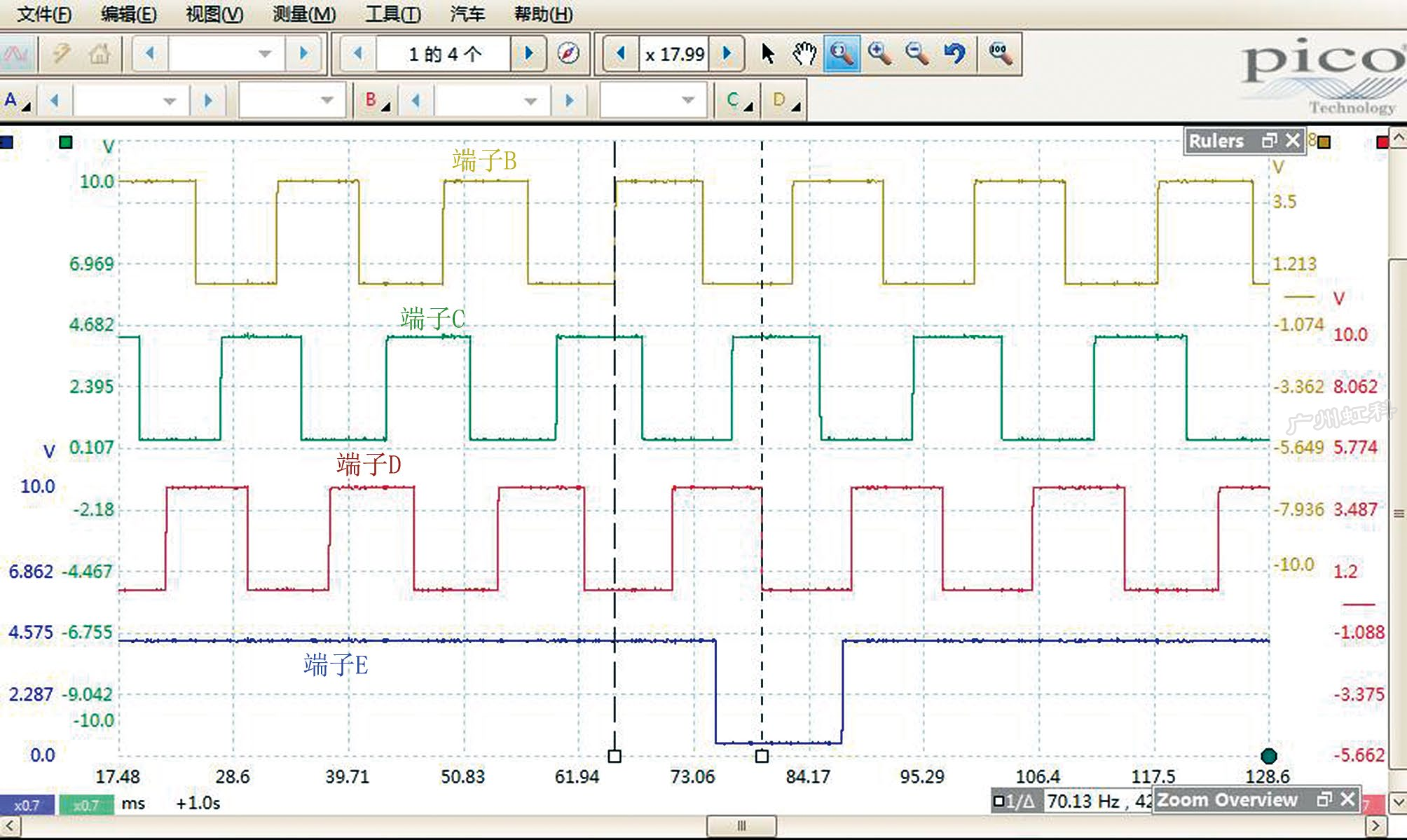Open the 帮助(H) menu

[543, 14]
